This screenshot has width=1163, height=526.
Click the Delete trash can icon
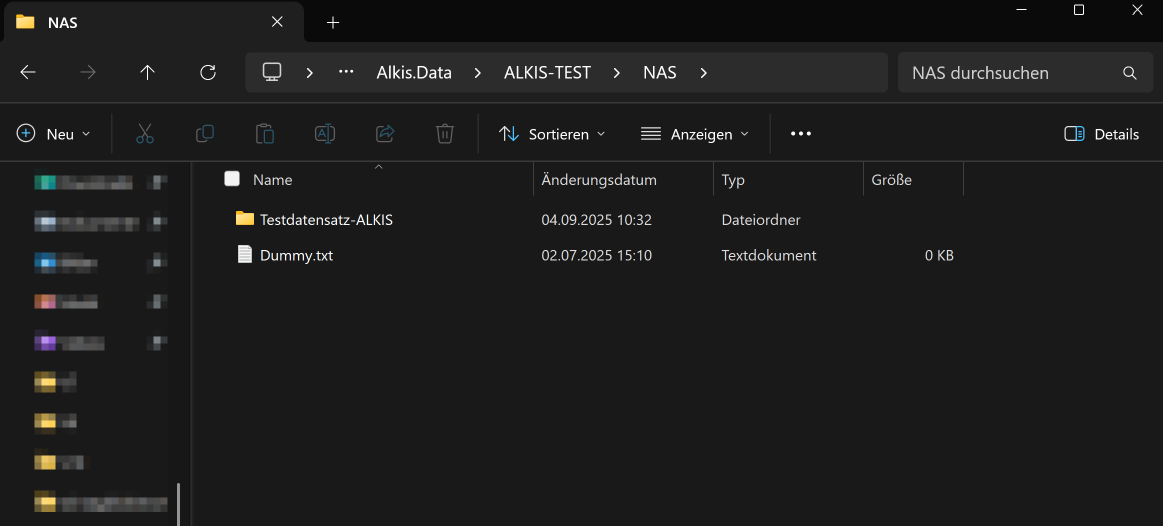(x=445, y=134)
